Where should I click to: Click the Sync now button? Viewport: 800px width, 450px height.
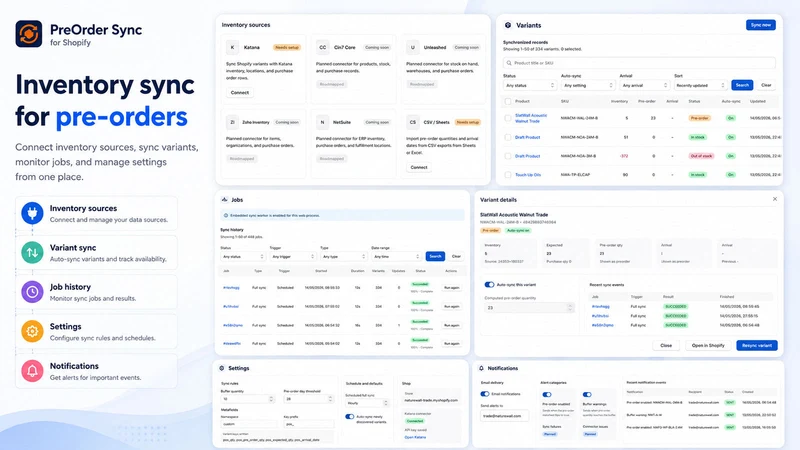point(761,25)
